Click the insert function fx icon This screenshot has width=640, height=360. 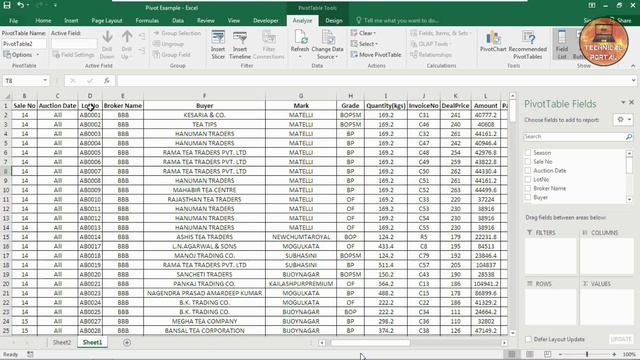107,81
